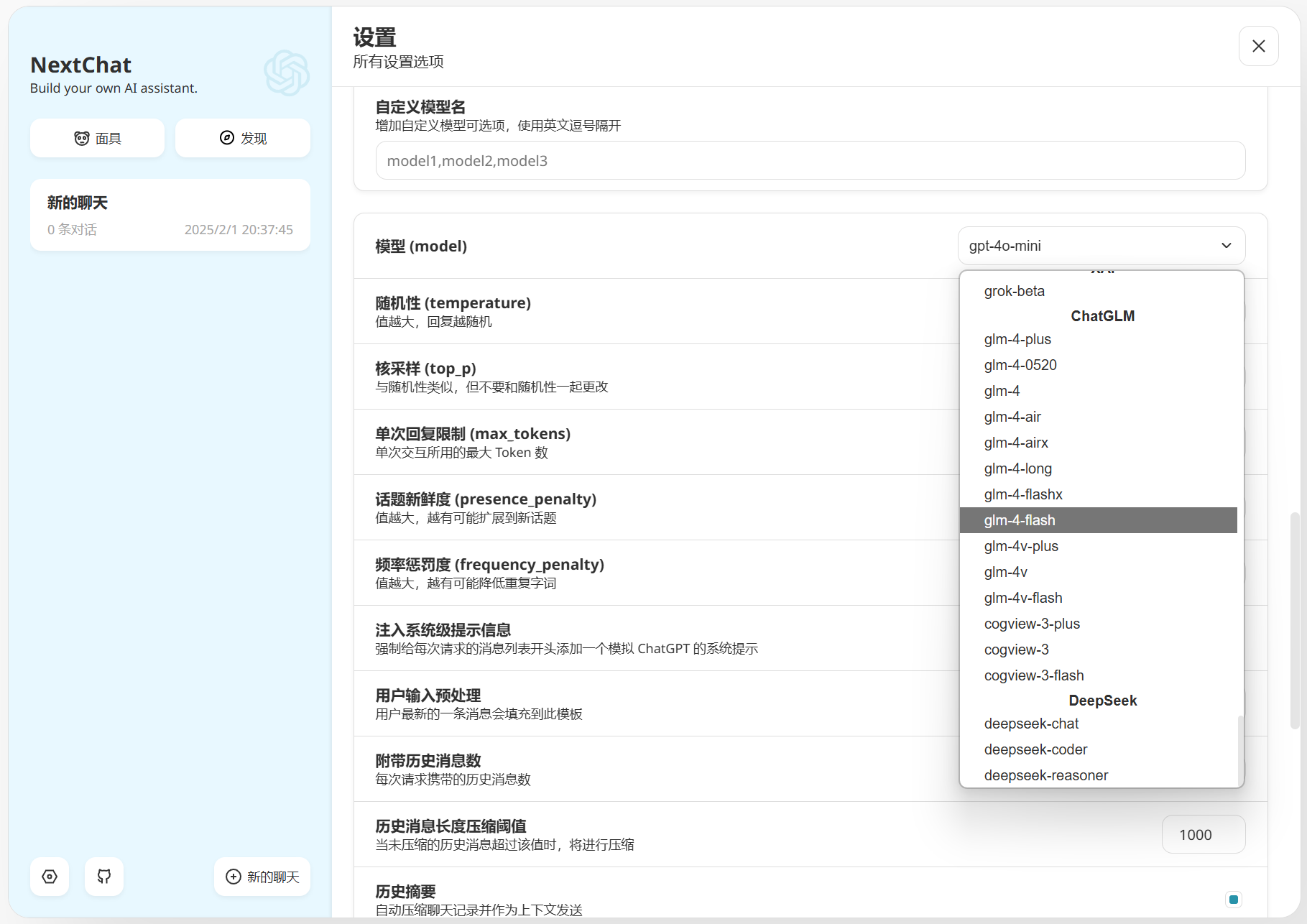Click the compass icon on 发现 button
1307x924 pixels.
226,138
